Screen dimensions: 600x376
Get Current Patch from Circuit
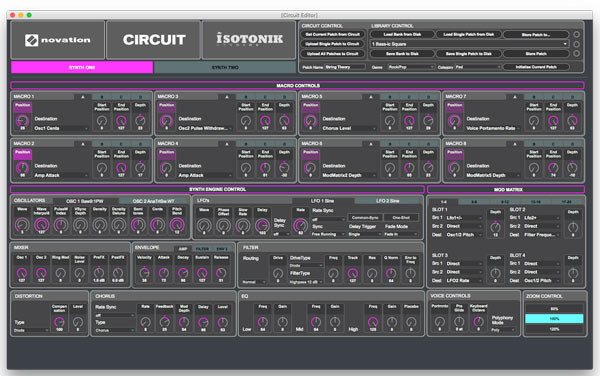coord(332,34)
